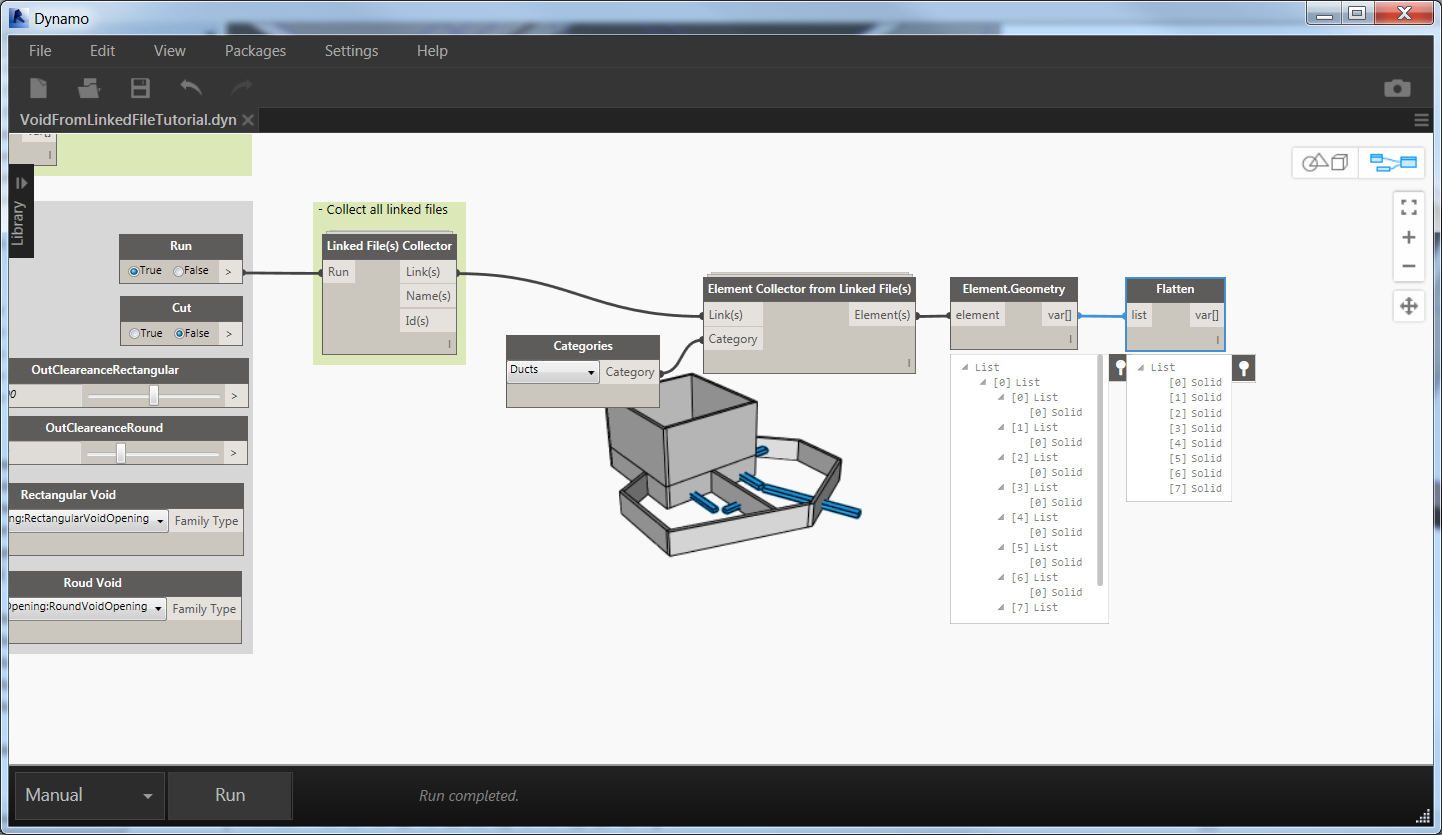The image size is (1442, 835).
Task: Switch to 3D geometry background preview
Action: pyautogui.click(x=1325, y=162)
